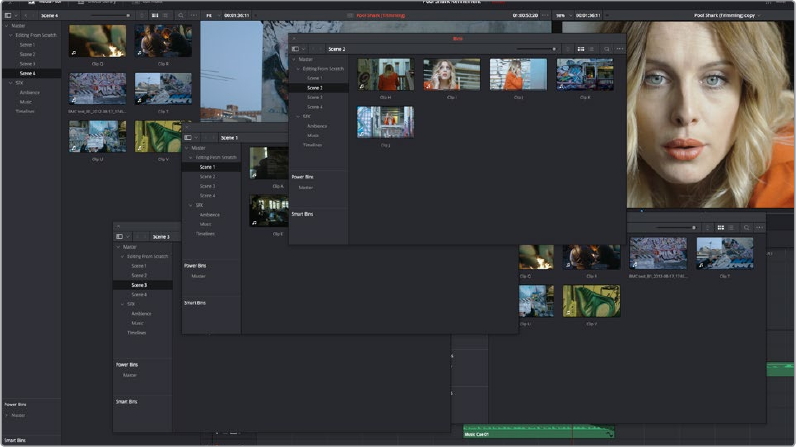Switch Scene 2 window to thumbnail view

tap(581, 49)
